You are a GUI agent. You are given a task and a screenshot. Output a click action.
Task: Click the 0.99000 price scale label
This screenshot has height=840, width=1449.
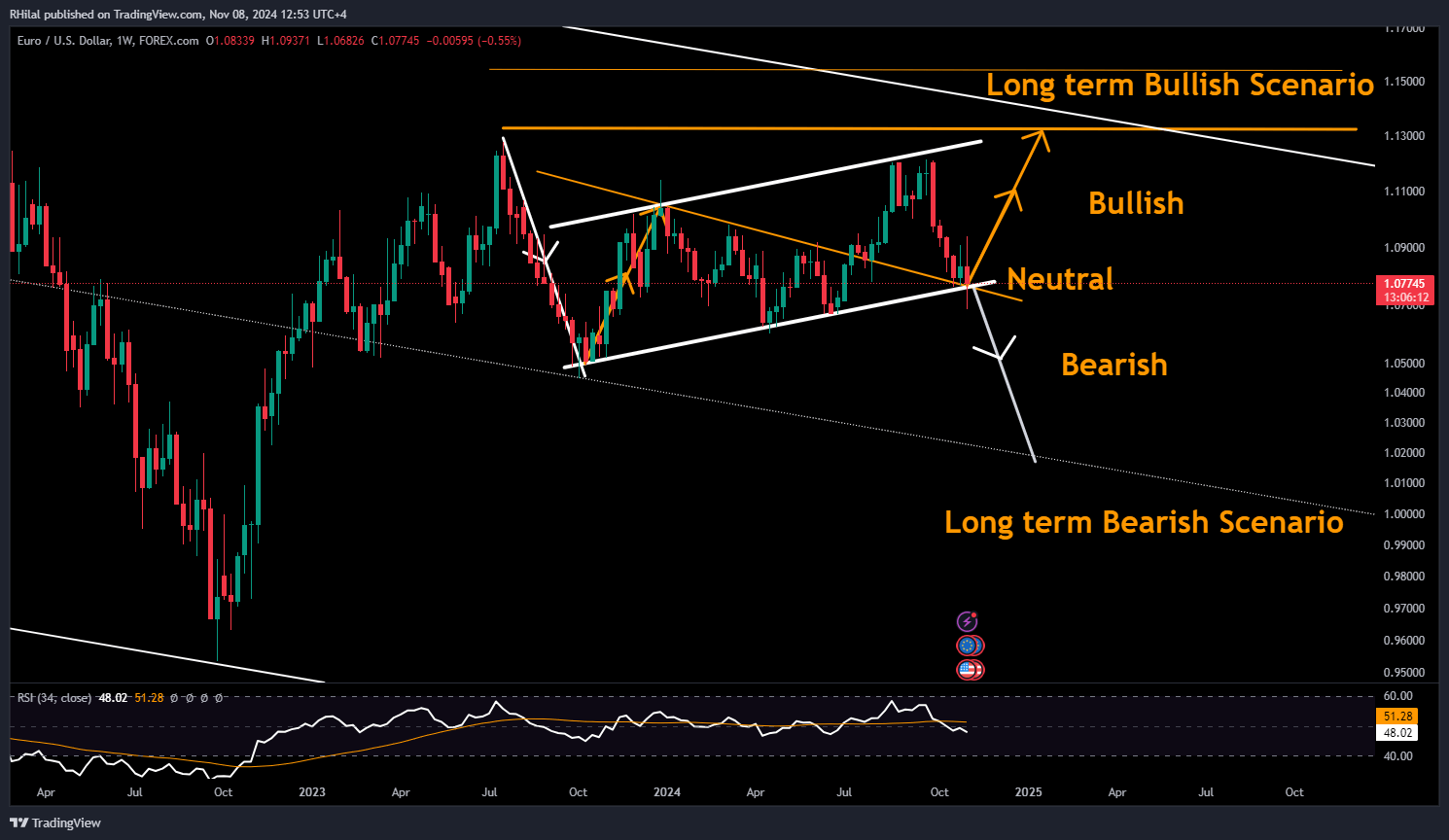coord(1404,545)
